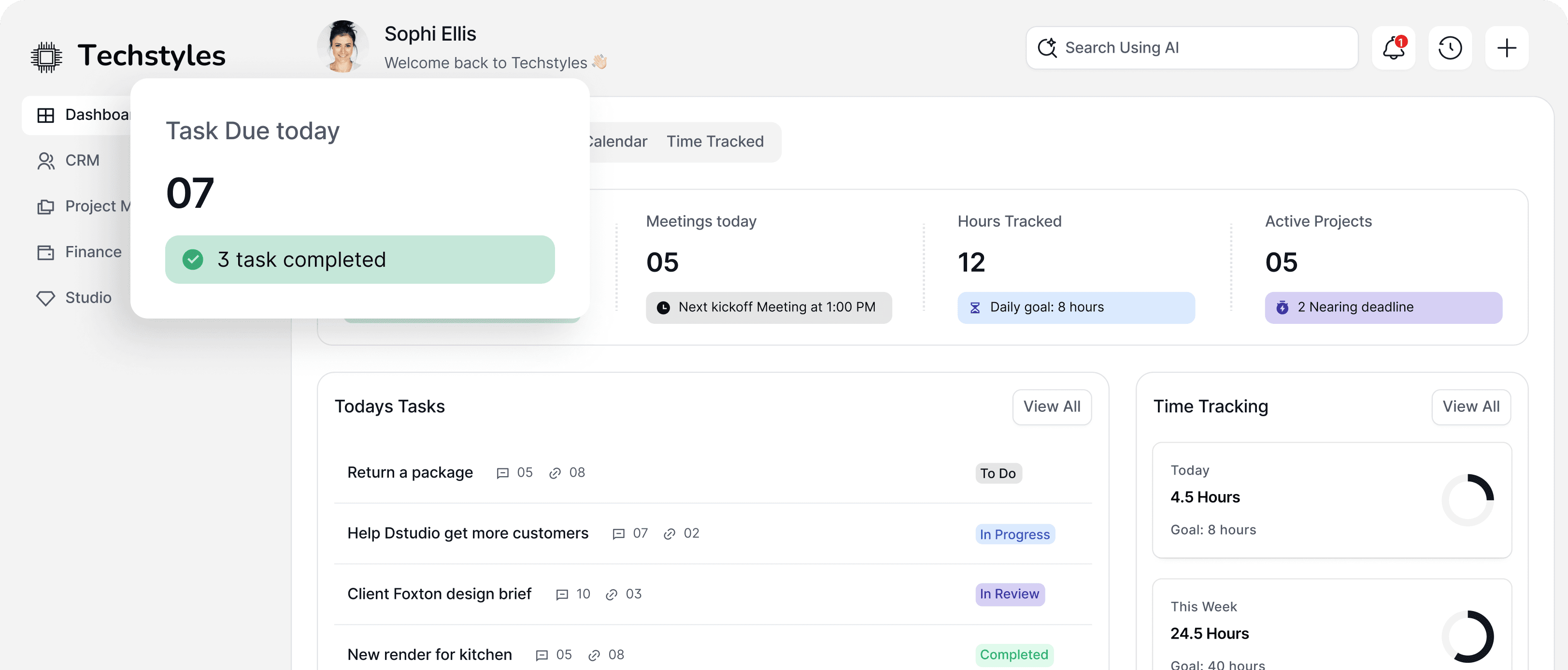Click the clock icon in kickoff meeting badge
Viewport: 1568px width, 670px height.
663,307
